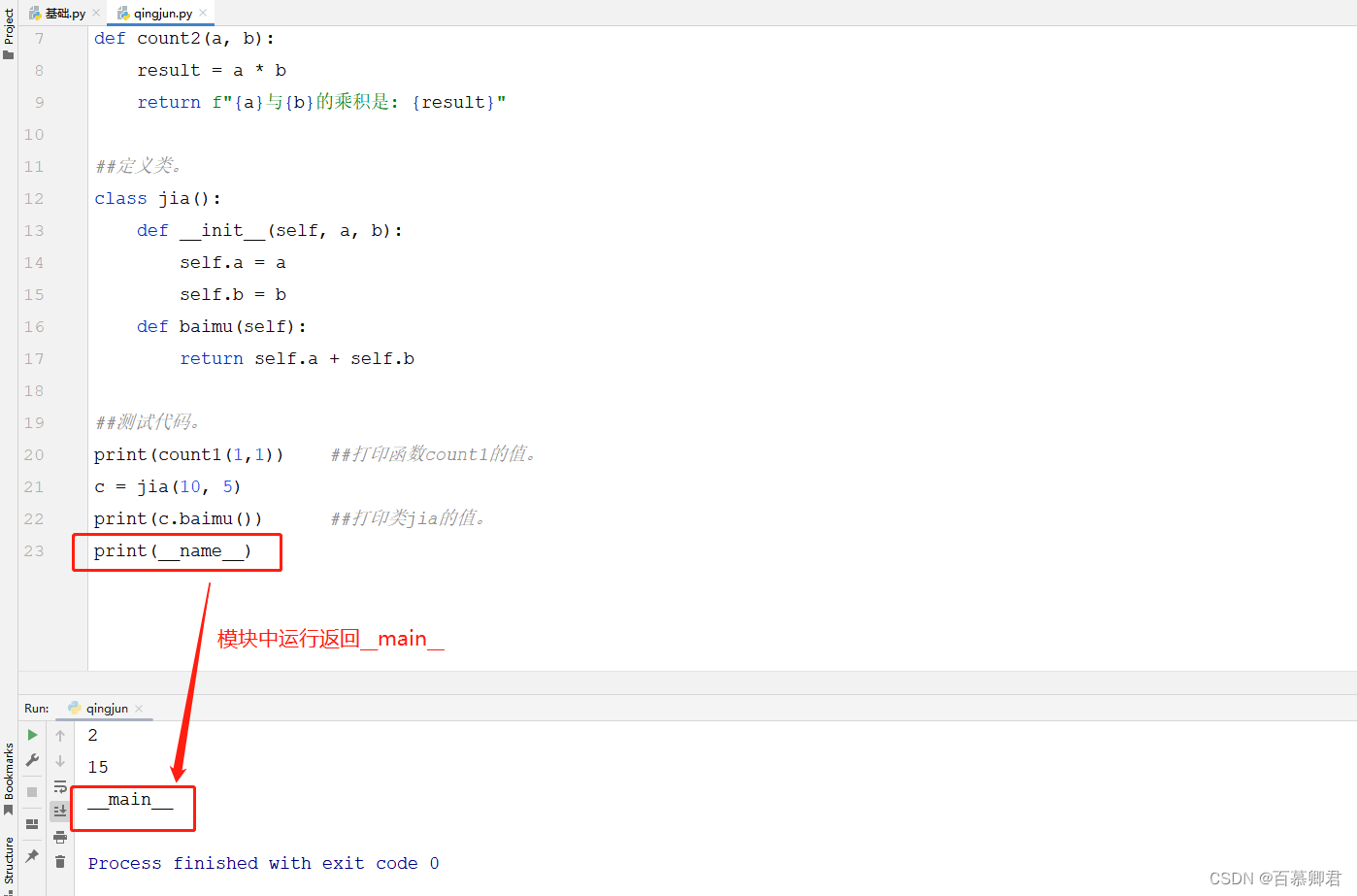The height and width of the screenshot is (896, 1357).
Task: Print console output using printer icon
Action: (60, 837)
